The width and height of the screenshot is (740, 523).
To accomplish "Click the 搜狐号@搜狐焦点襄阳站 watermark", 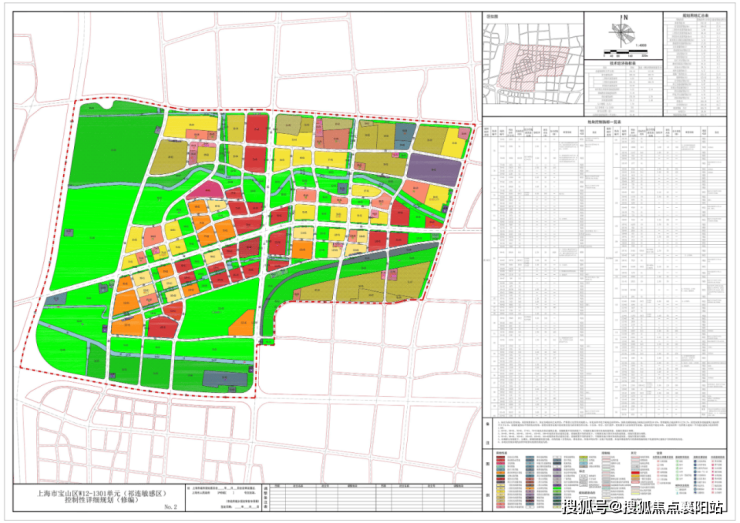I will click(642, 507).
